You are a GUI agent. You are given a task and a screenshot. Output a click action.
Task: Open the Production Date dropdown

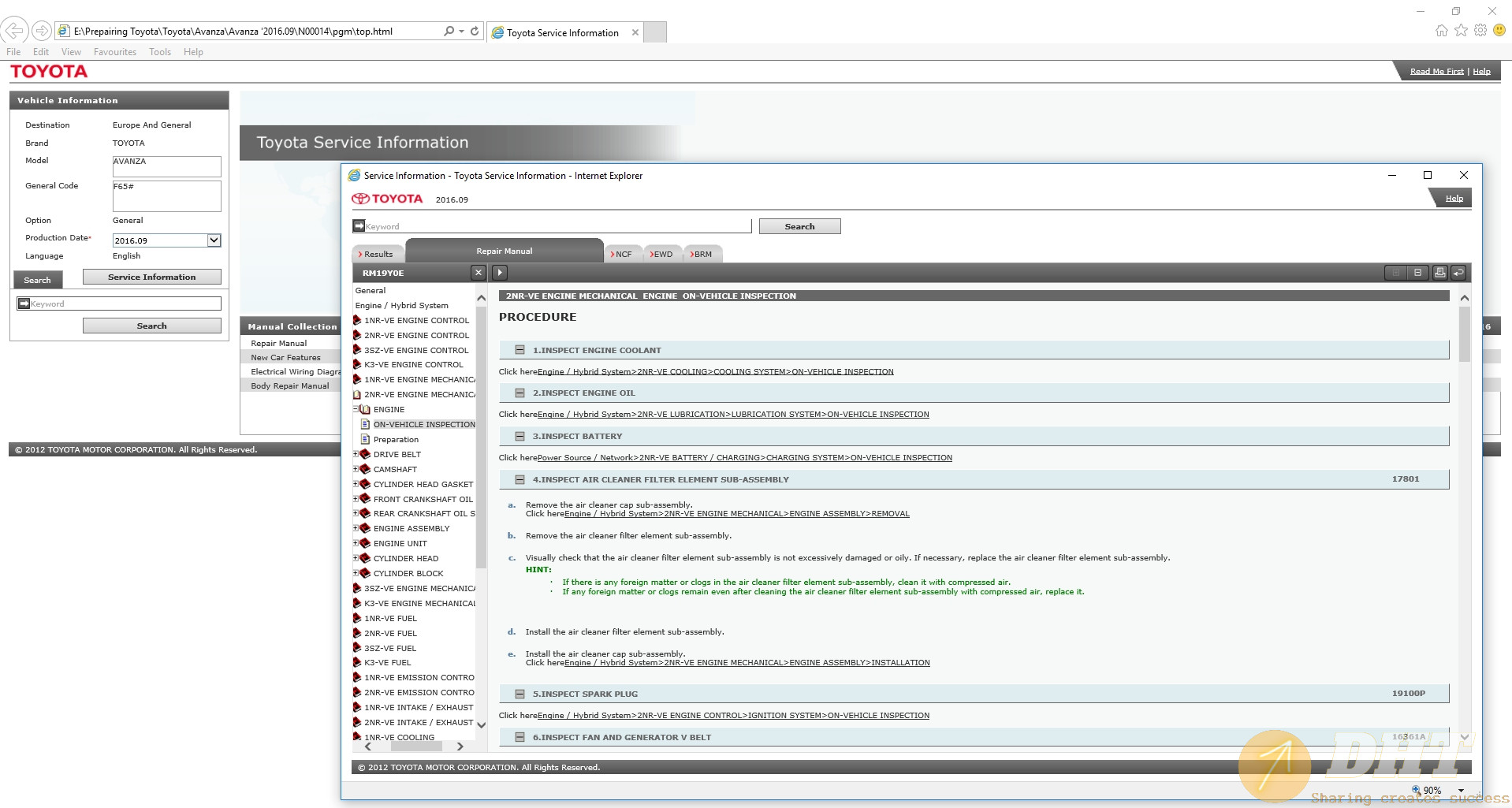(214, 240)
